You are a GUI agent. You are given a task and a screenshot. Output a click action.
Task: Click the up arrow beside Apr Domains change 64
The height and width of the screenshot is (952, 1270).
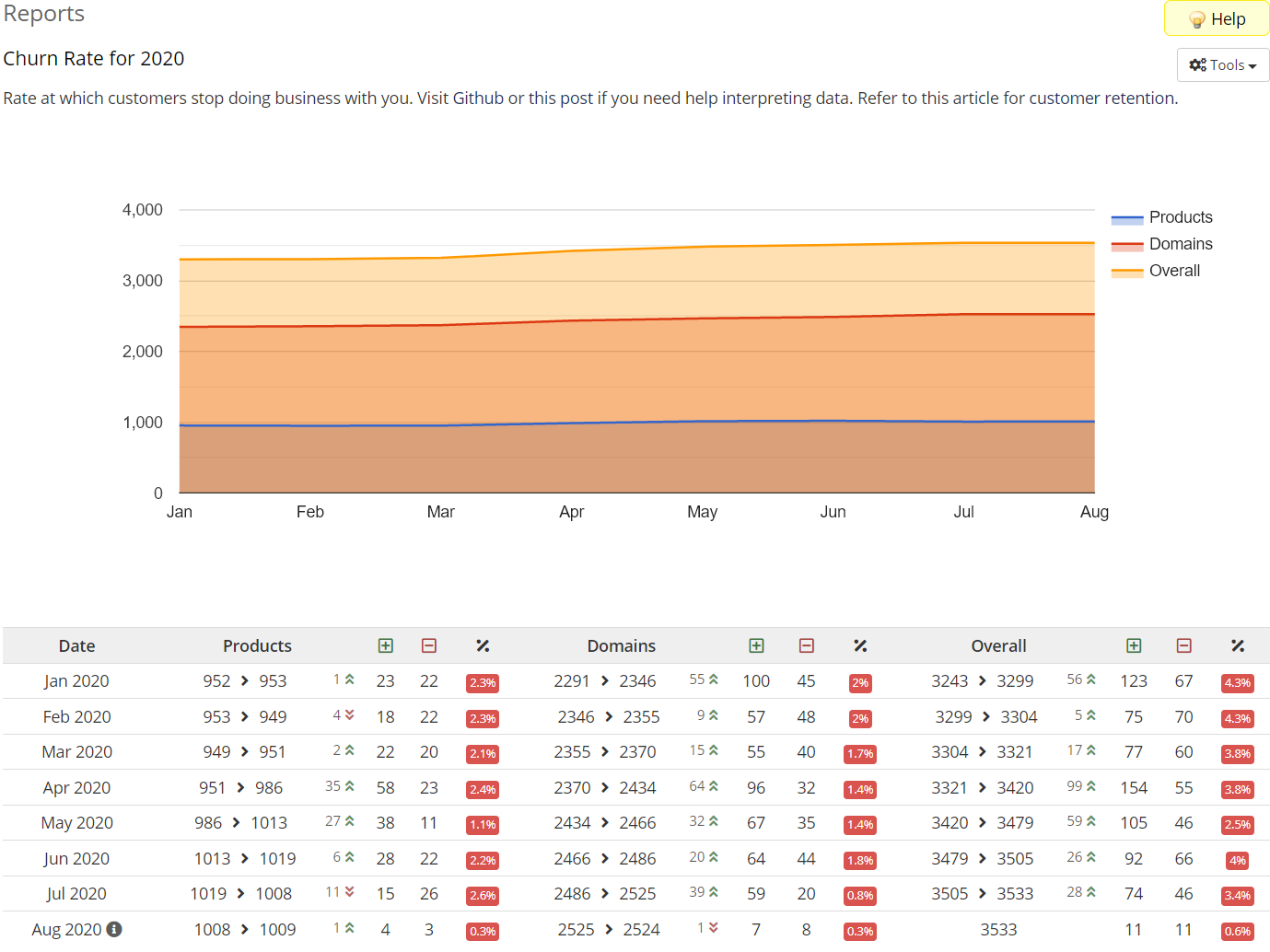(x=714, y=785)
